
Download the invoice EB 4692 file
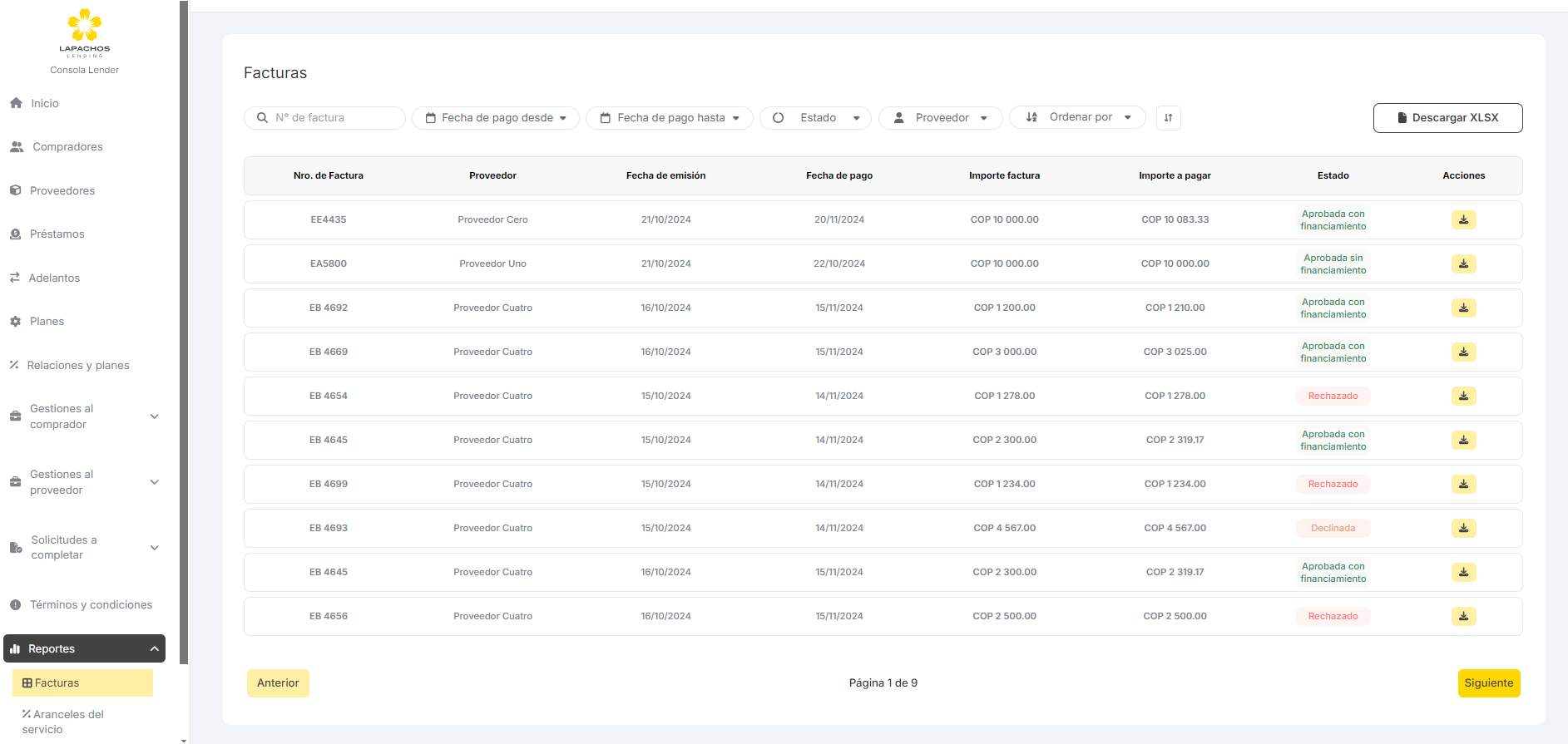point(1463,308)
